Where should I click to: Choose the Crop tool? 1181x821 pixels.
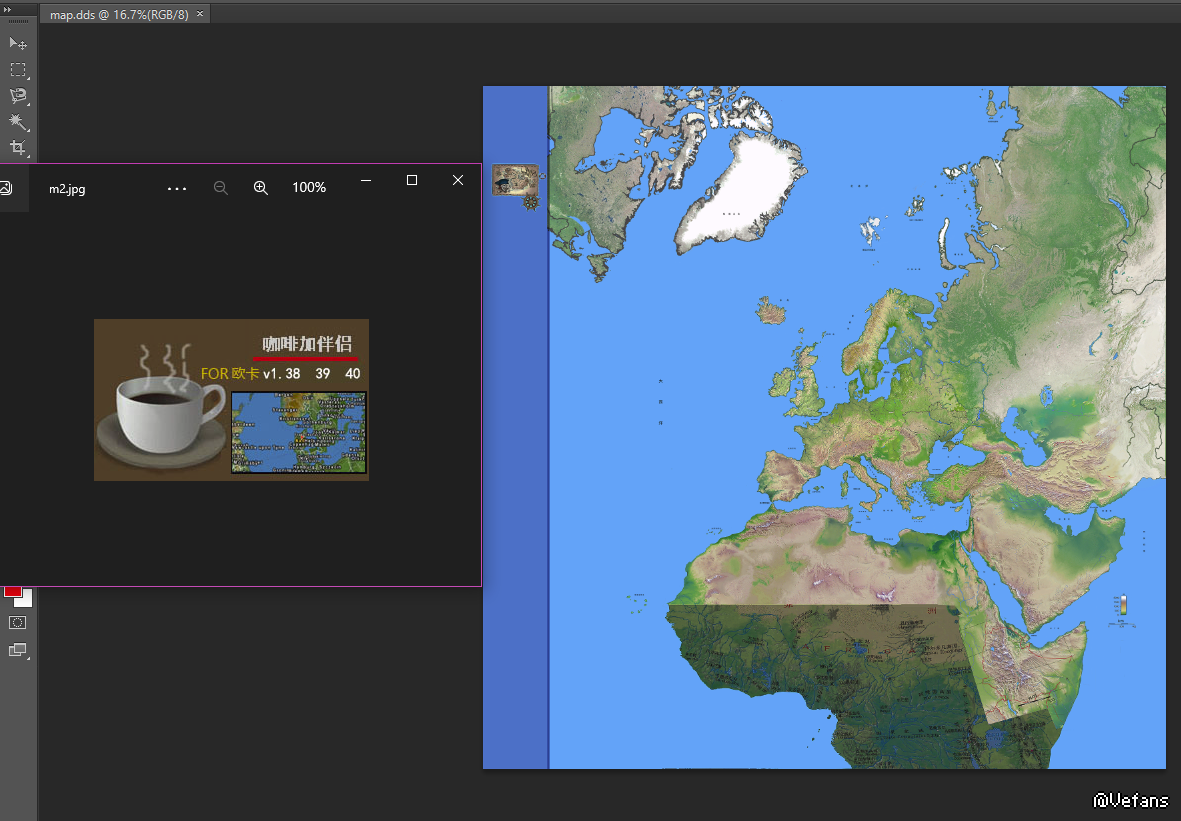(x=17, y=148)
